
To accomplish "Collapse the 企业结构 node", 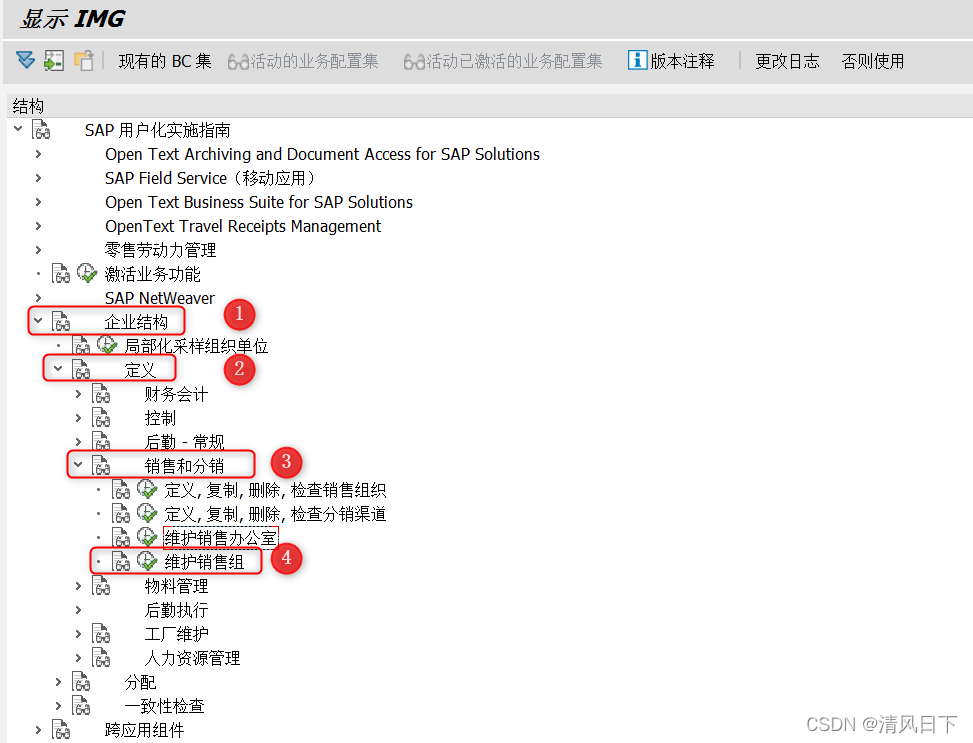I will click(x=38, y=321).
